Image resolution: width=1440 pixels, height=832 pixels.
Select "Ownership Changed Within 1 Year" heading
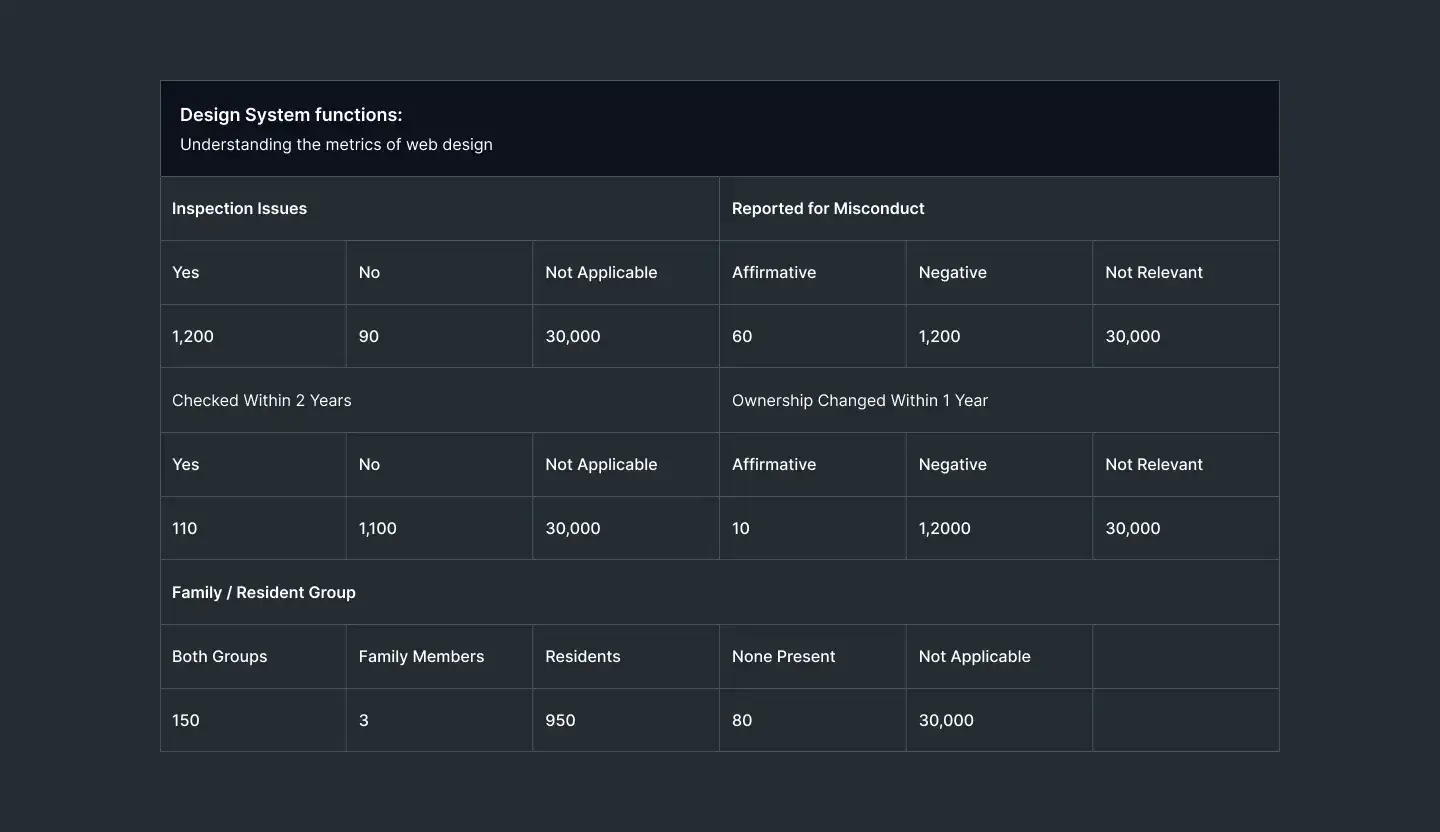point(859,401)
